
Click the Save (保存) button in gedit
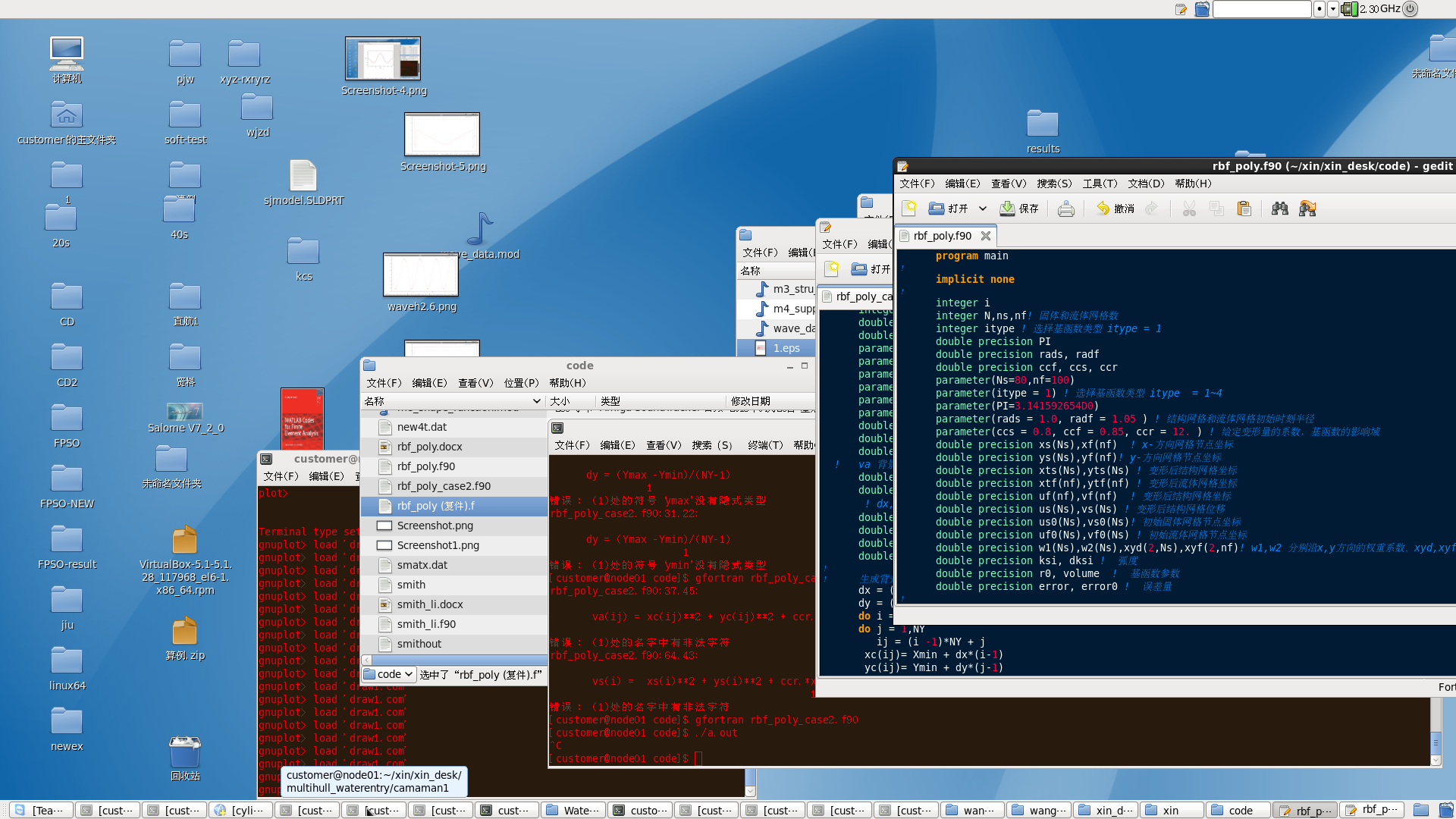(x=1019, y=209)
